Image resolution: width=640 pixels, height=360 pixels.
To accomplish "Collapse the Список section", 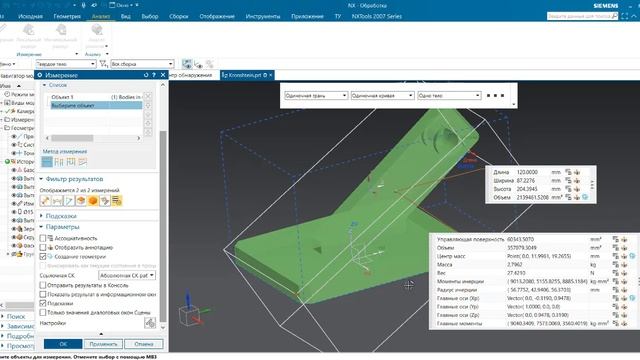I will 44,85.
